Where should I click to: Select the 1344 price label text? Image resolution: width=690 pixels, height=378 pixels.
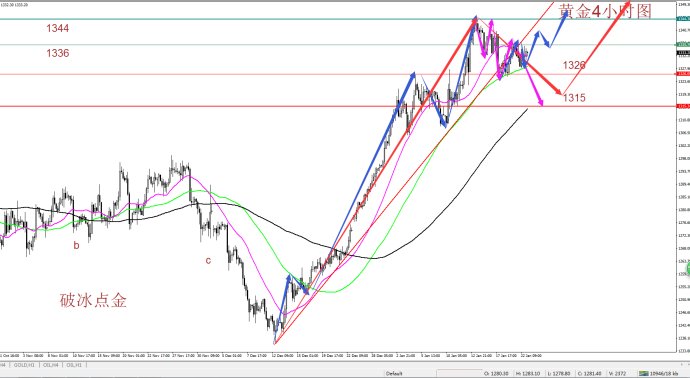click(x=58, y=29)
